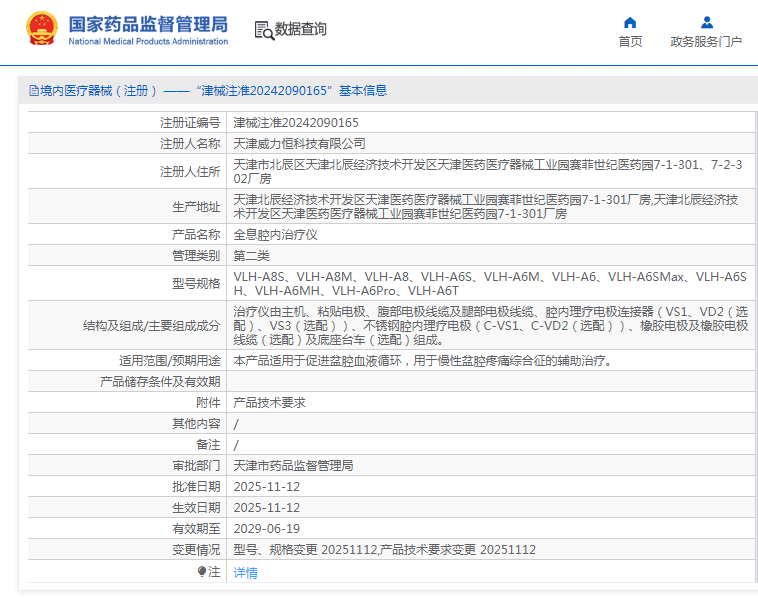The width and height of the screenshot is (758, 598).
Task: Click header text 境内医疗器械（注册）
Action: tap(99, 90)
